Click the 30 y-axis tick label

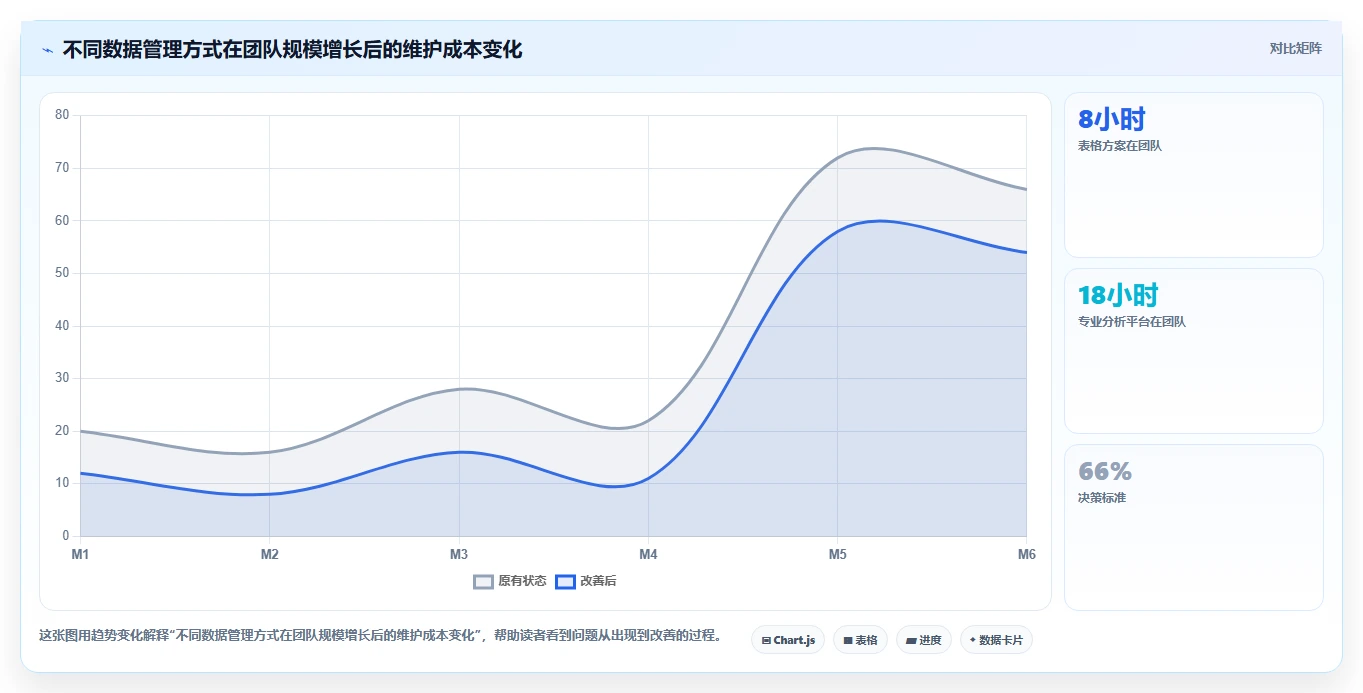point(62,378)
